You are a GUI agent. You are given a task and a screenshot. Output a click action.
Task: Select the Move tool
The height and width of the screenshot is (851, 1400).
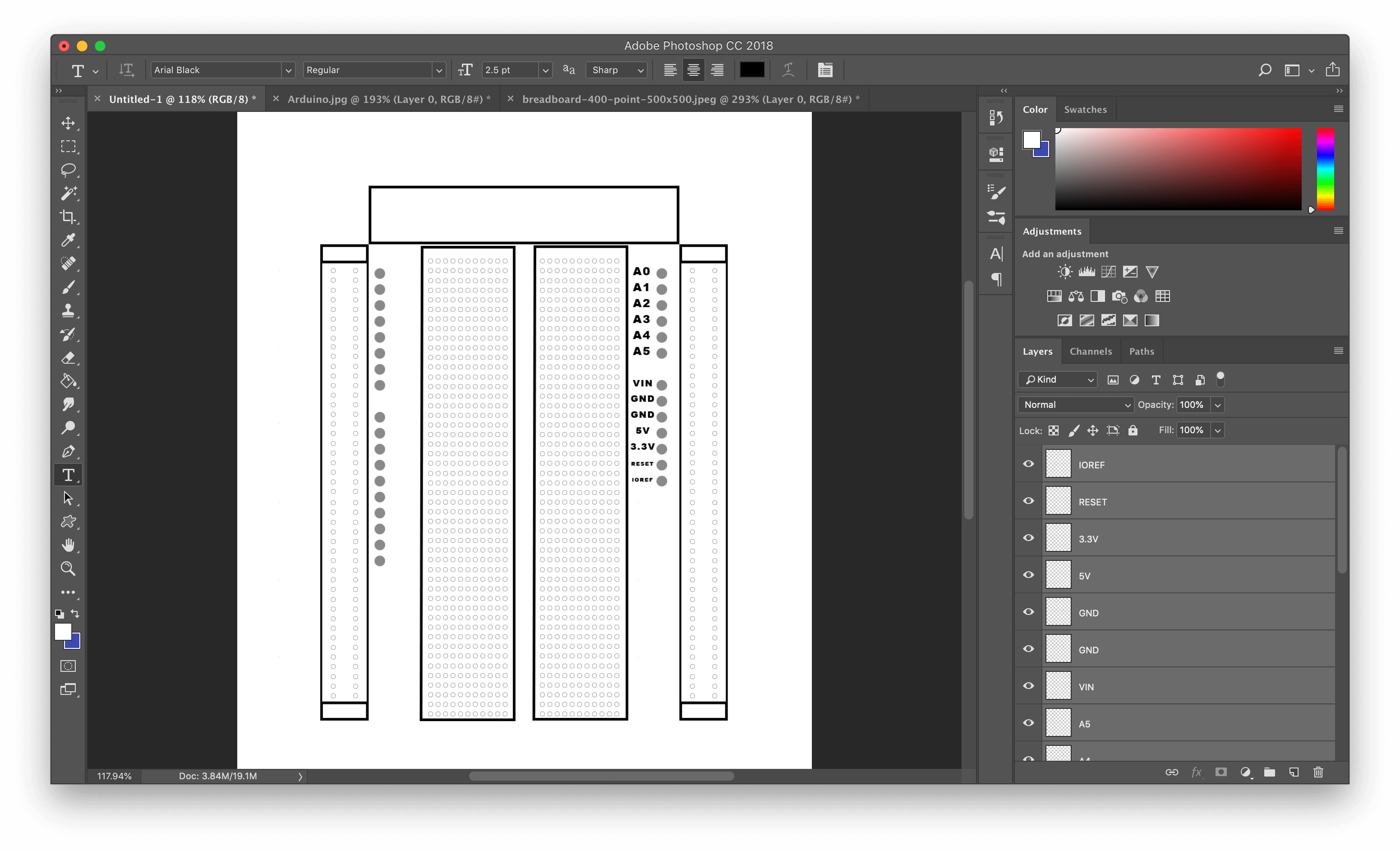[68, 123]
